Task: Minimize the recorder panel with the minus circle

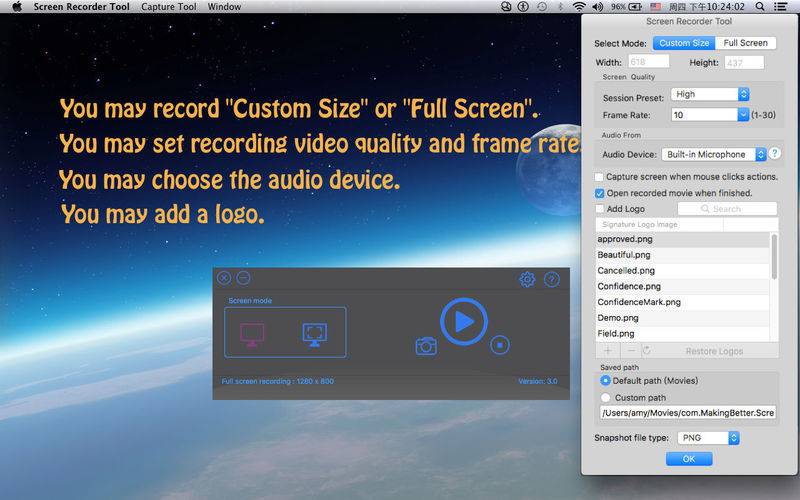Action: click(243, 278)
